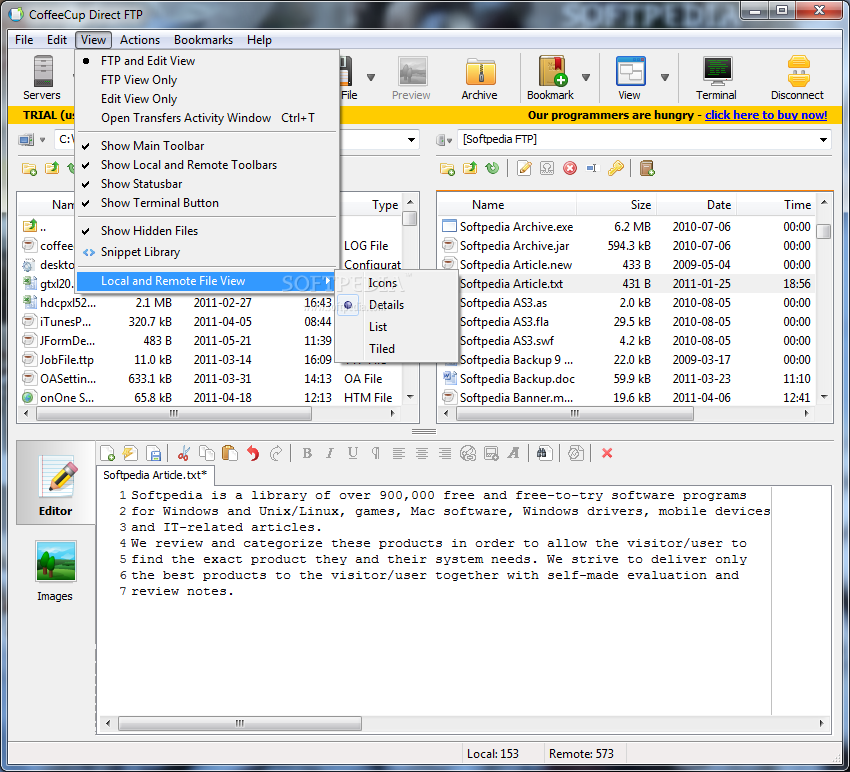
Task: Click the remote pane horizontal scrollbar thumb
Action: coord(575,414)
